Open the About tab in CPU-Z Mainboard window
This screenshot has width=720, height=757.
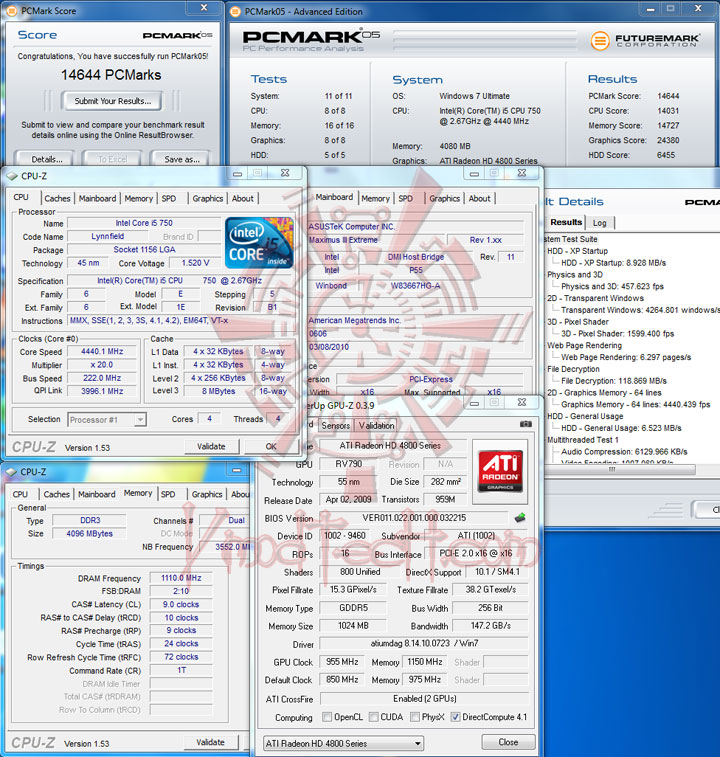click(479, 198)
